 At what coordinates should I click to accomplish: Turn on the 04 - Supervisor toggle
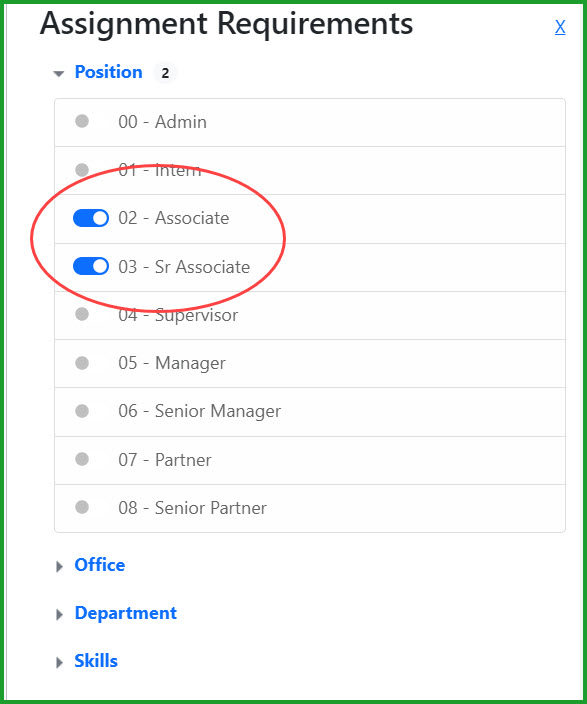click(x=82, y=314)
